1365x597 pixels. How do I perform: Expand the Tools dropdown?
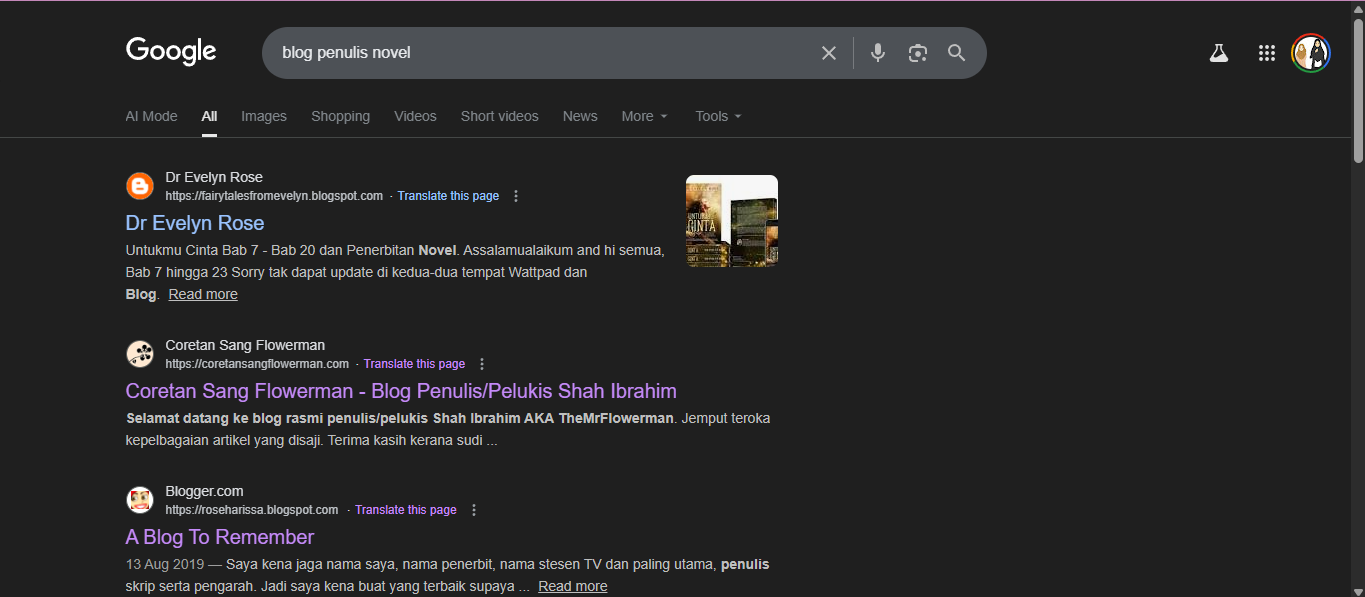(x=718, y=116)
